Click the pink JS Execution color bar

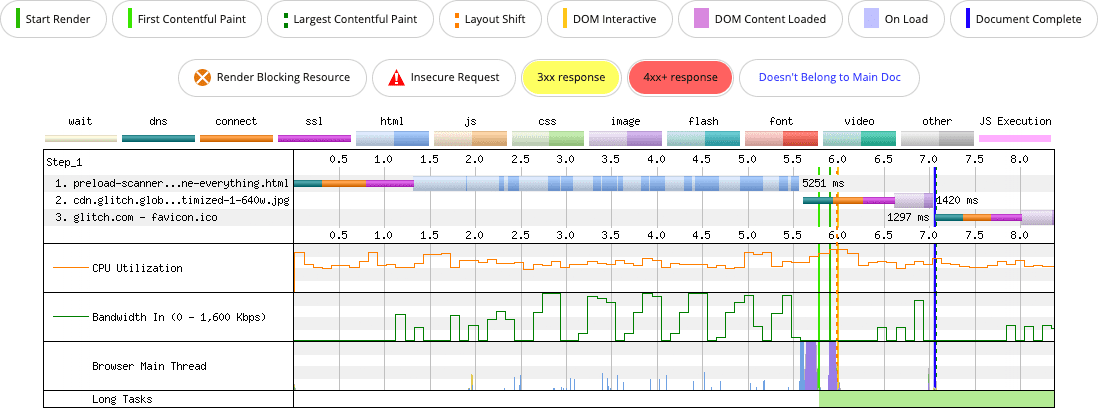tap(1014, 138)
